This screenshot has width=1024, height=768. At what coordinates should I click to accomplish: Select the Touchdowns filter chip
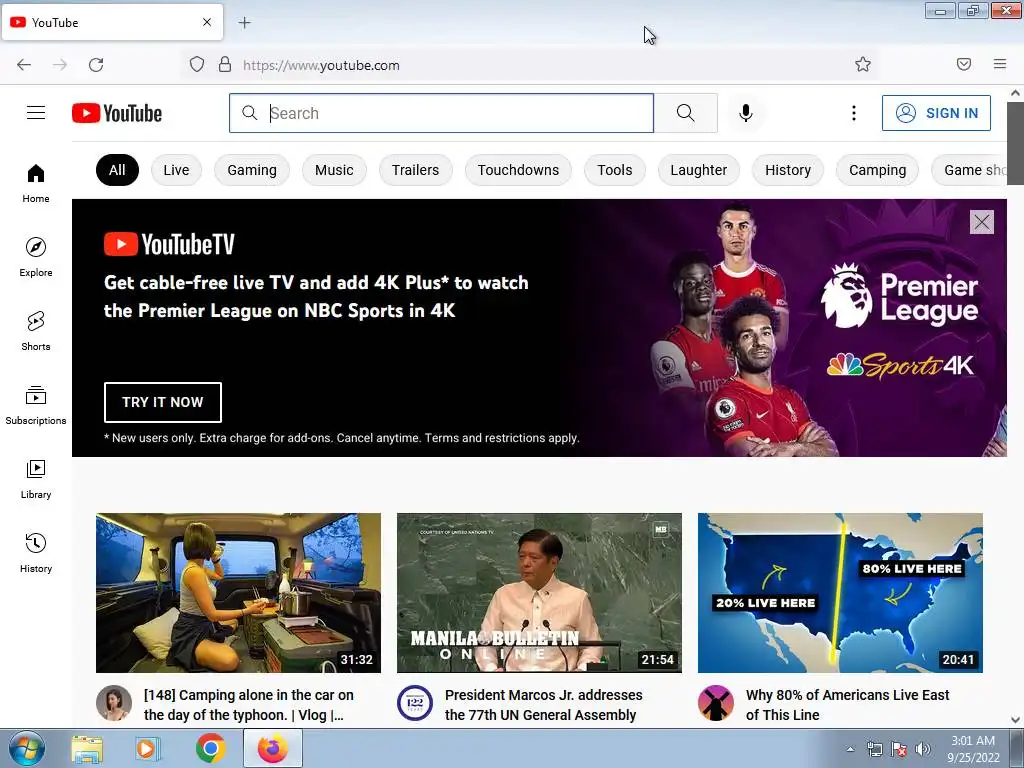(x=519, y=170)
